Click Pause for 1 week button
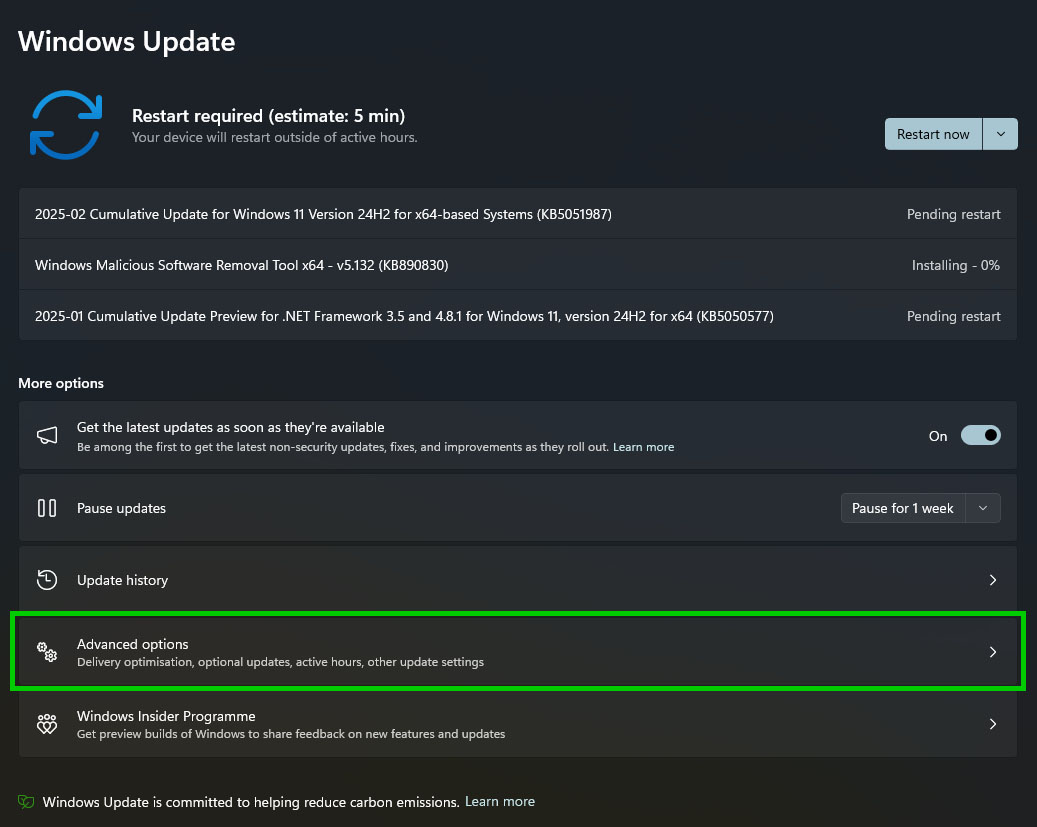 click(x=902, y=508)
